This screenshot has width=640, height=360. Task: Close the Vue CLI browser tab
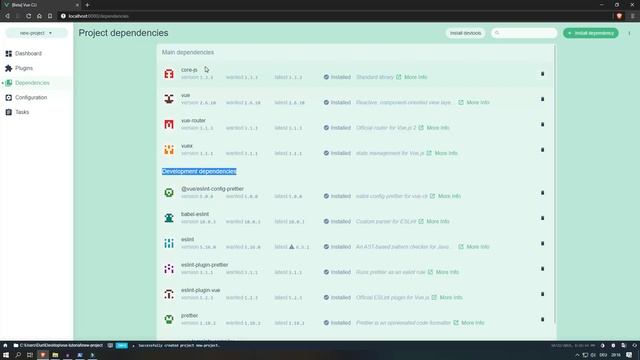[77, 5]
